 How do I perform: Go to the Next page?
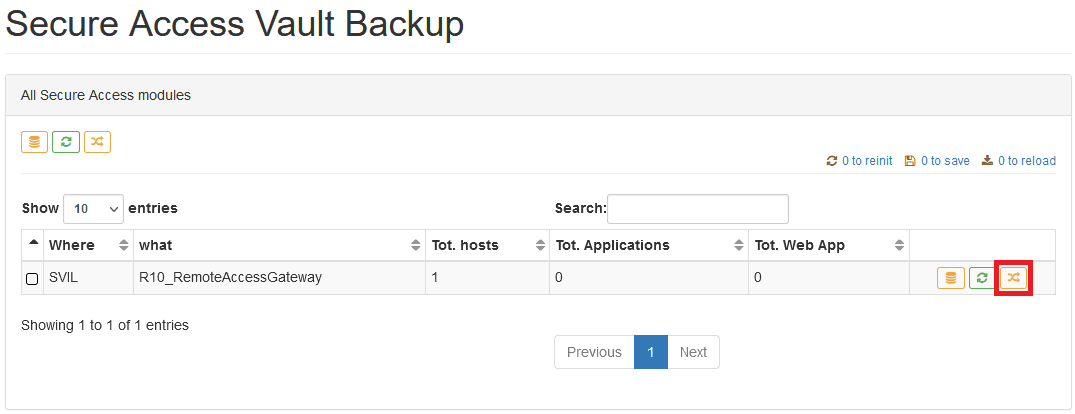(693, 352)
